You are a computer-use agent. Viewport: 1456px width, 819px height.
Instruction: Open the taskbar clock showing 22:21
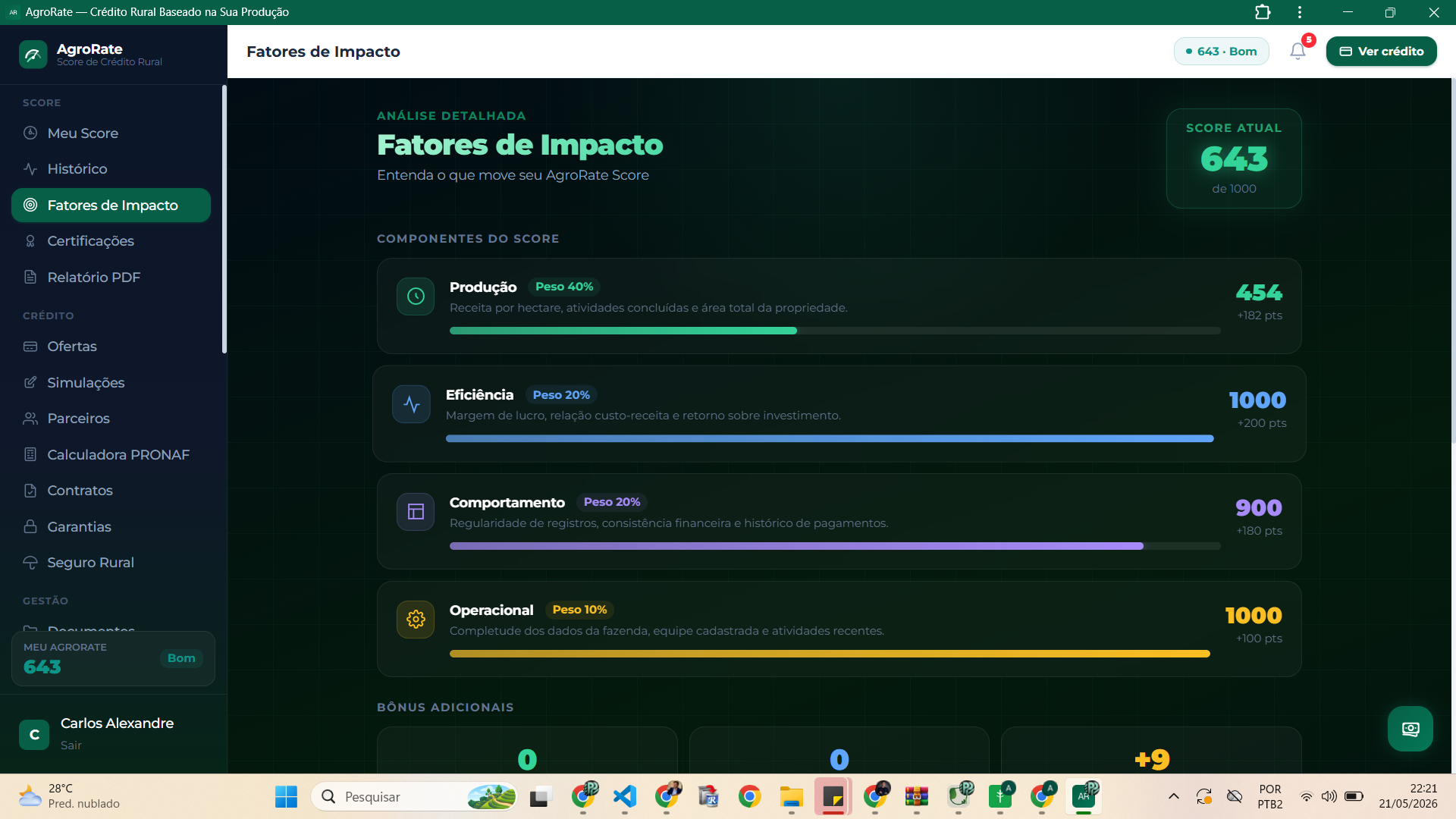click(1408, 796)
